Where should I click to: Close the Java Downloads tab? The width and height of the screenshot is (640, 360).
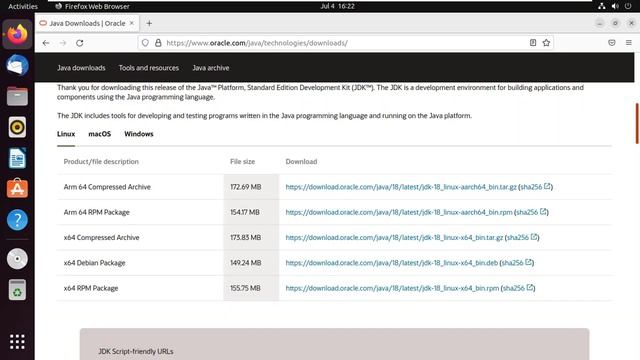[131, 23]
